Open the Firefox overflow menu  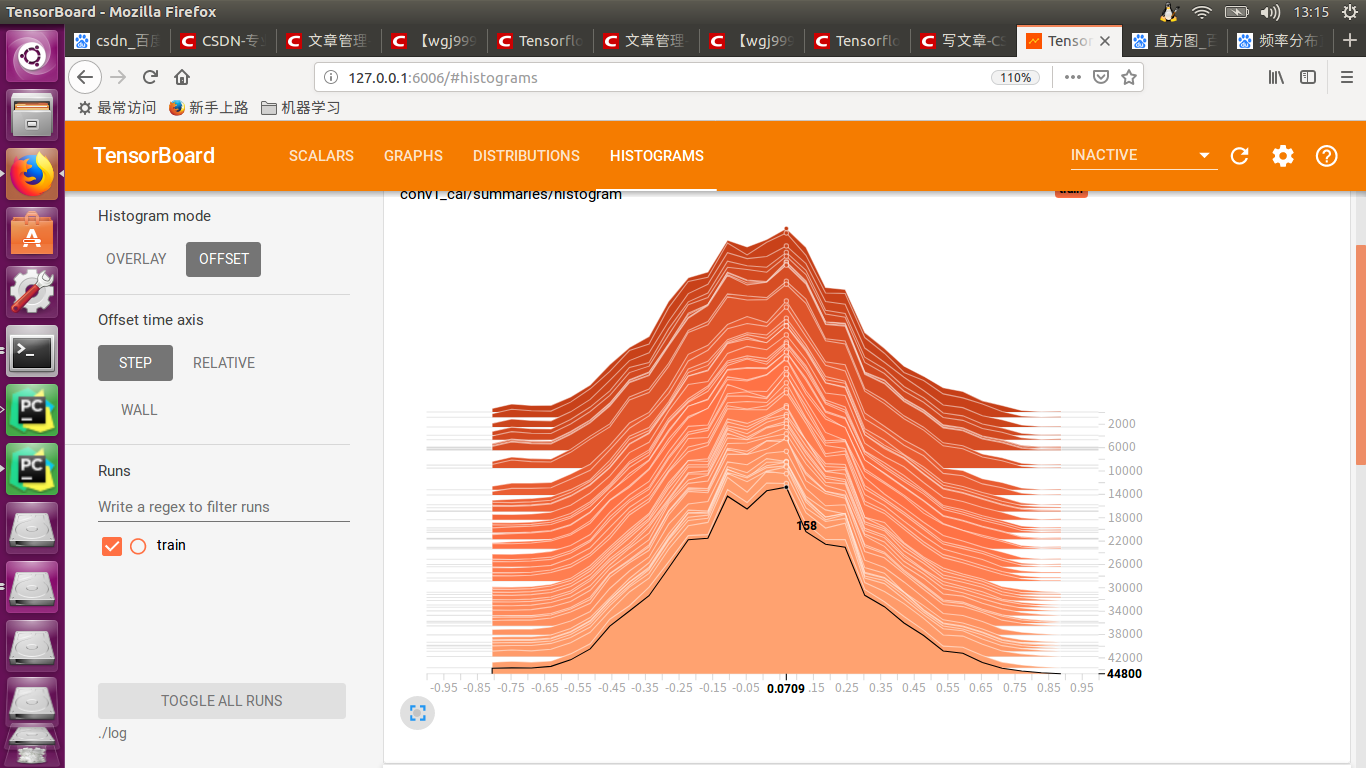pos(1072,77)
